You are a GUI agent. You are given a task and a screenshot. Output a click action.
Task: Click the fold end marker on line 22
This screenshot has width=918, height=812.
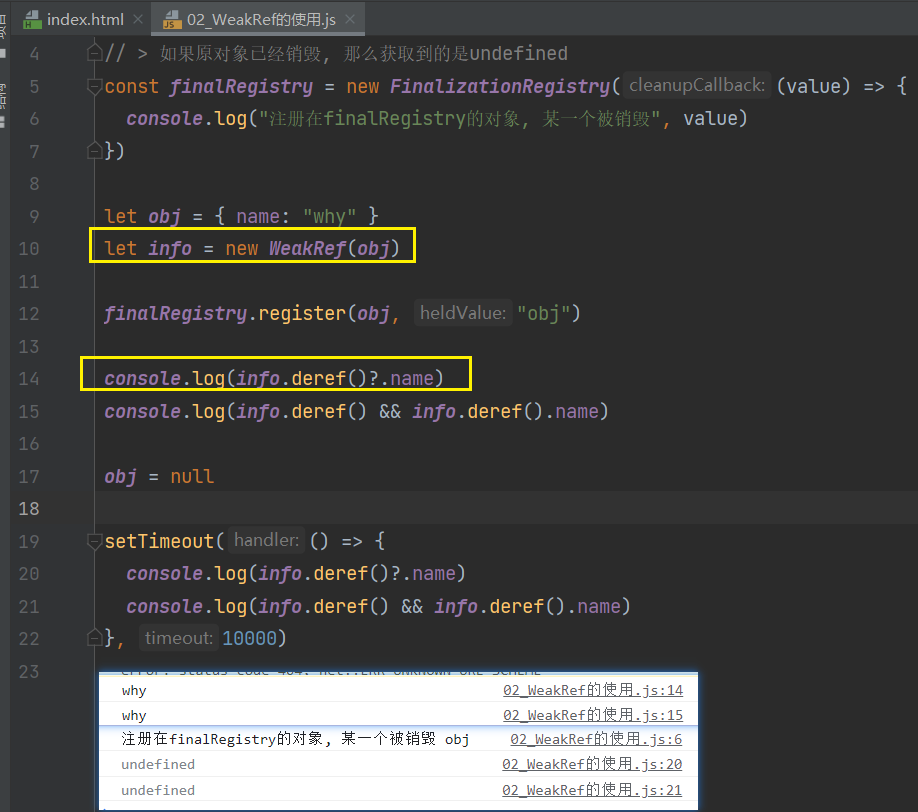click(94, 638)
